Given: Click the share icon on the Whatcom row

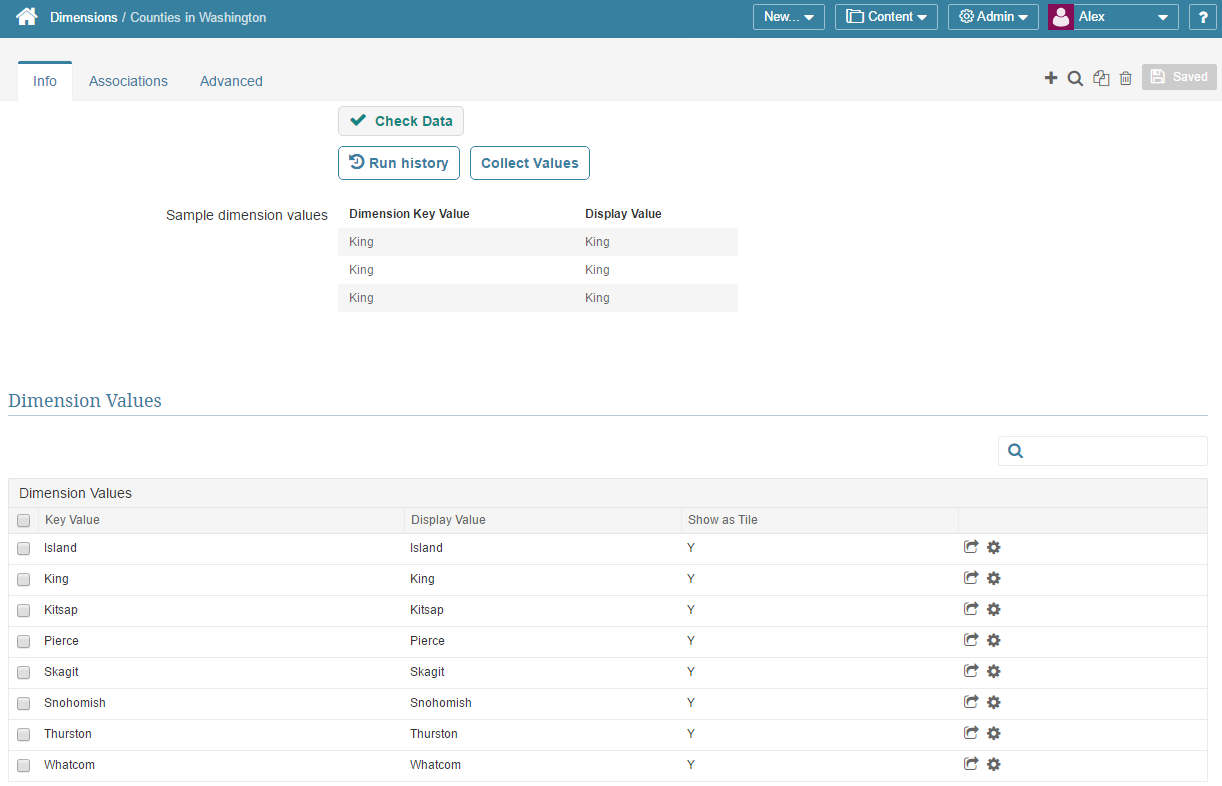Looking at the screenshot, I should tap(970, 764).
